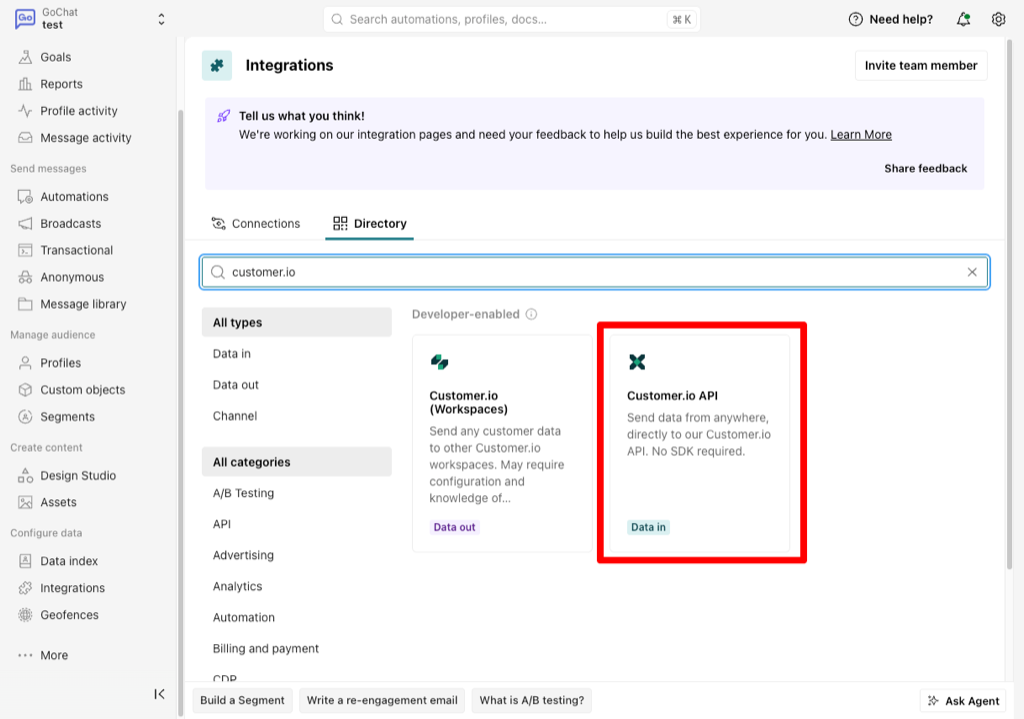This screenshot has height=719, width=1024.
Task: Click the Segments sidebar icon
Action: (x=25, y=416)
